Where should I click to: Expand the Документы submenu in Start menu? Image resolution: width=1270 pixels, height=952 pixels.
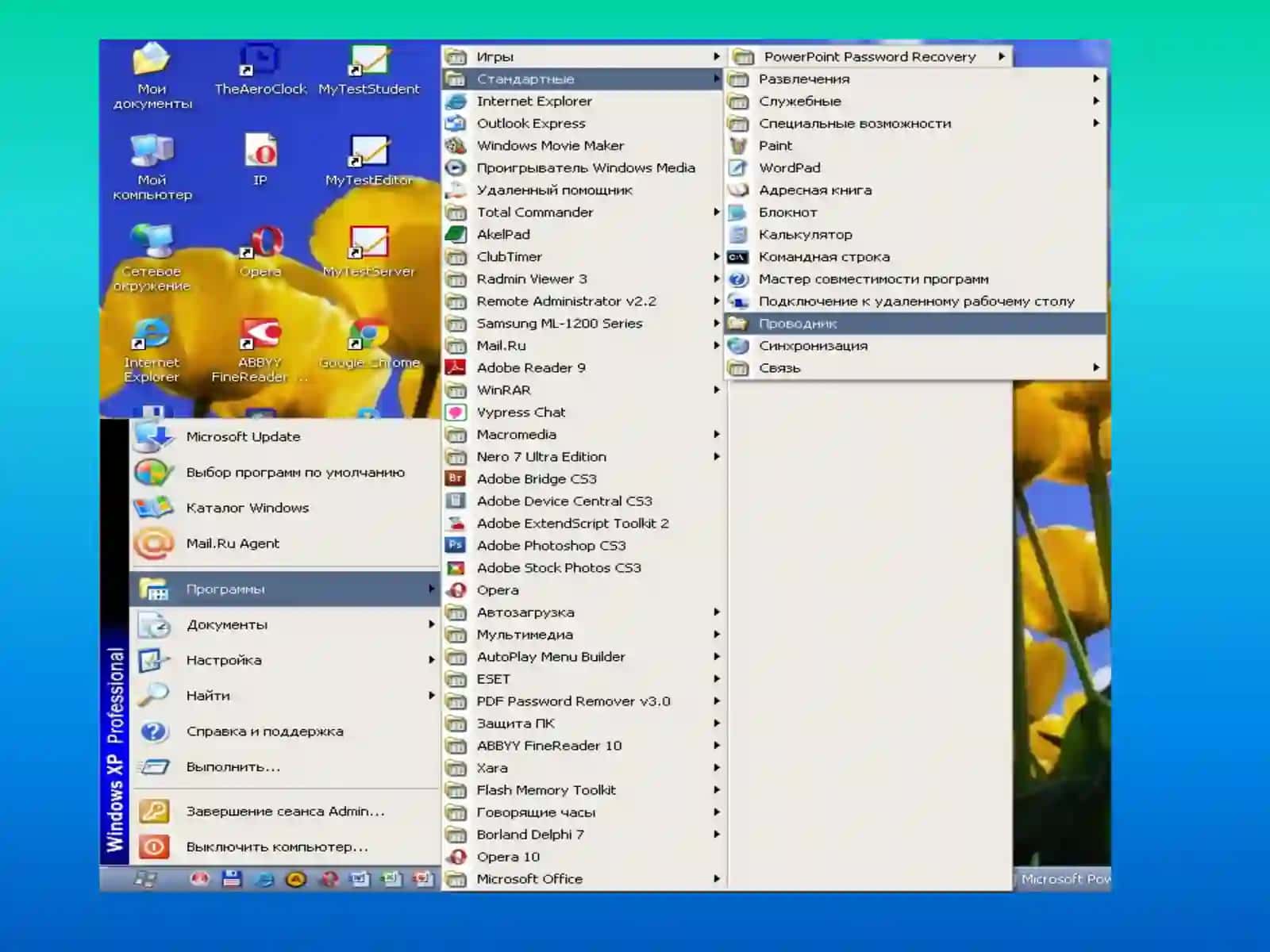(x=285, y=625)
